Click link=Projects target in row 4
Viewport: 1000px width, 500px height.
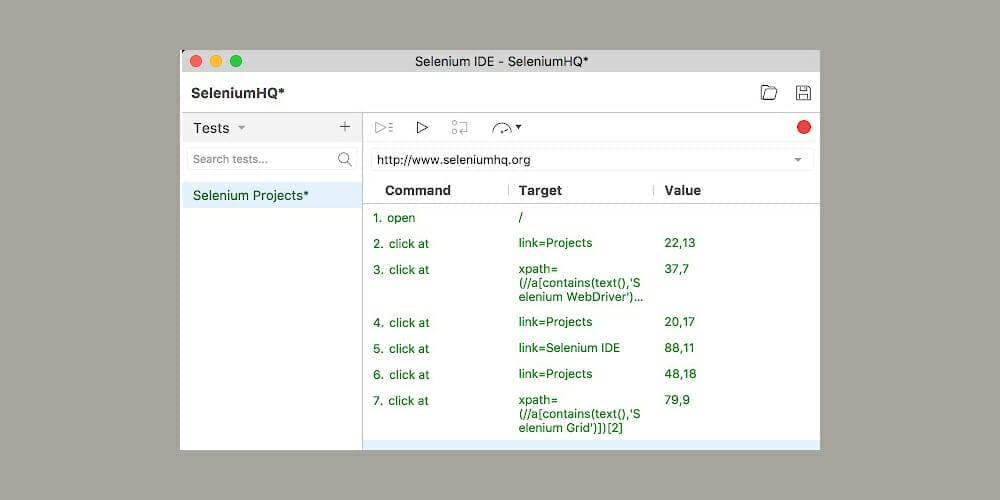tap(555, 322)
